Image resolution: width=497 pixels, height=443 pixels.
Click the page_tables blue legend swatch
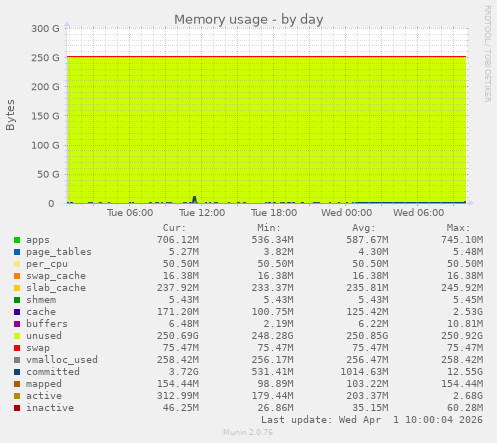coord(17,252)
